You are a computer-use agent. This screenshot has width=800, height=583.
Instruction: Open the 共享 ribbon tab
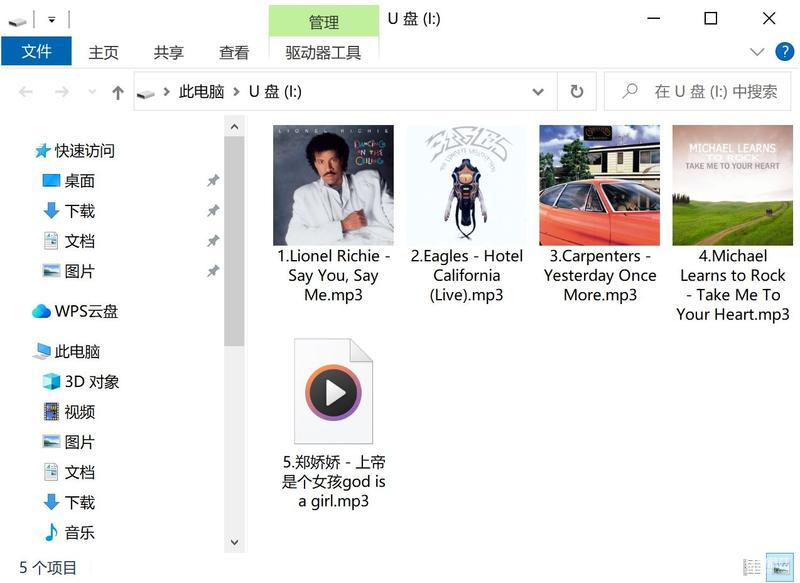[169, 52]
